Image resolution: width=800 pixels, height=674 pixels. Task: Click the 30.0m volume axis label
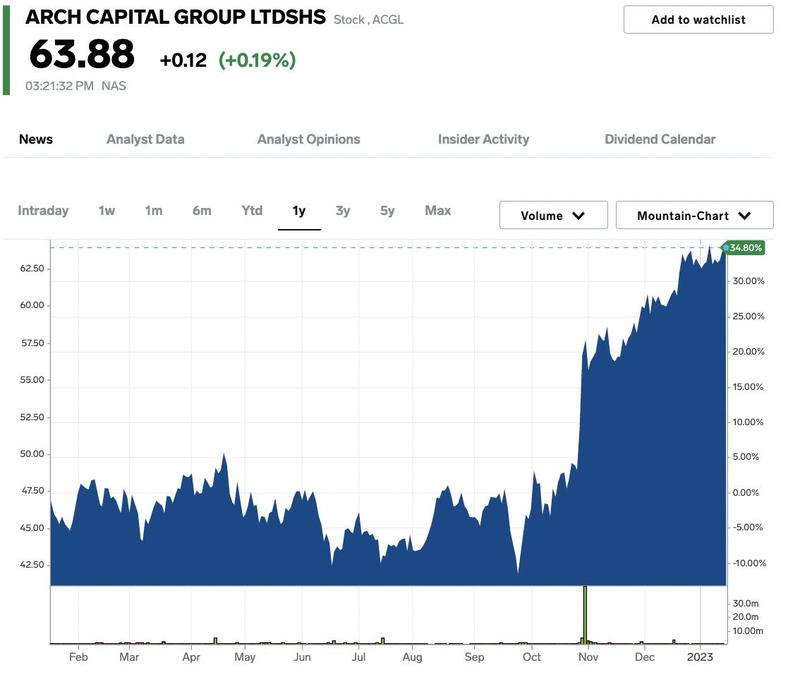point(745,604)
